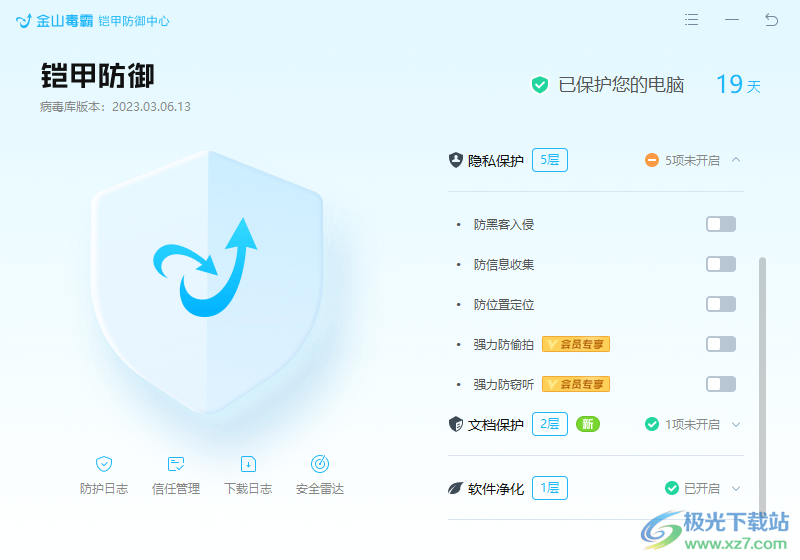Click the 病毒库版本 2023.03.06.13 text
Screen dimensions: 800x560
(x=115, y=107)
